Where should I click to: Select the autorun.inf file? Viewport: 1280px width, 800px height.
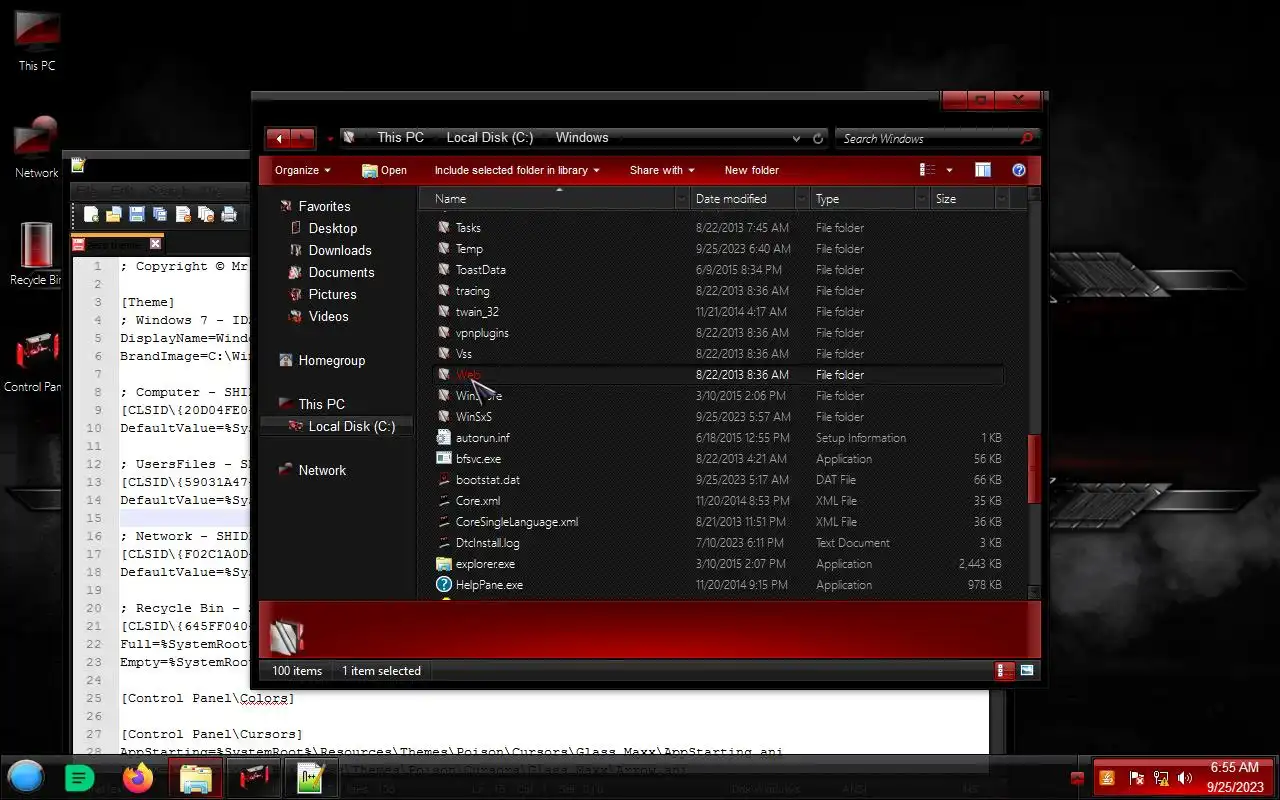pos(482,438)
